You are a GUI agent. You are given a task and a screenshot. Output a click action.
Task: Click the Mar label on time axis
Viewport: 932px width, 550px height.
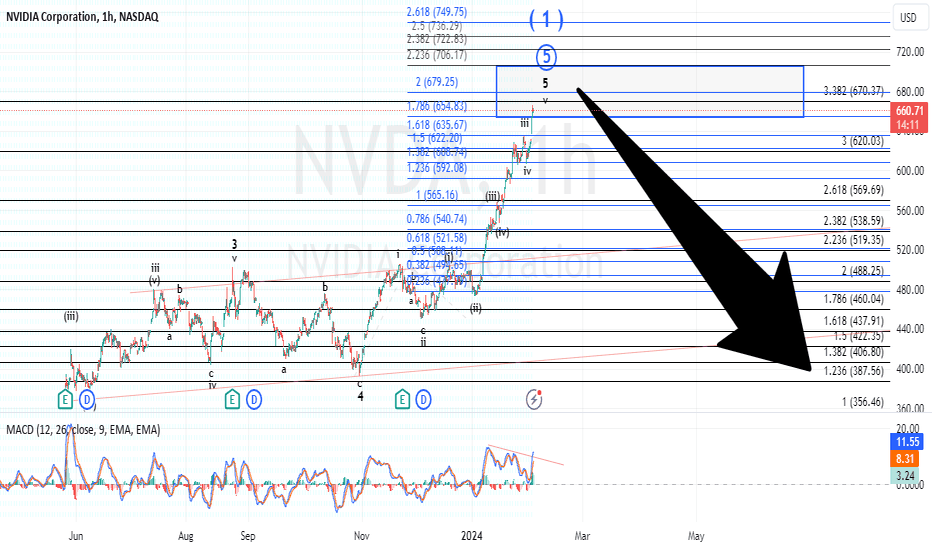click(582, 536)
